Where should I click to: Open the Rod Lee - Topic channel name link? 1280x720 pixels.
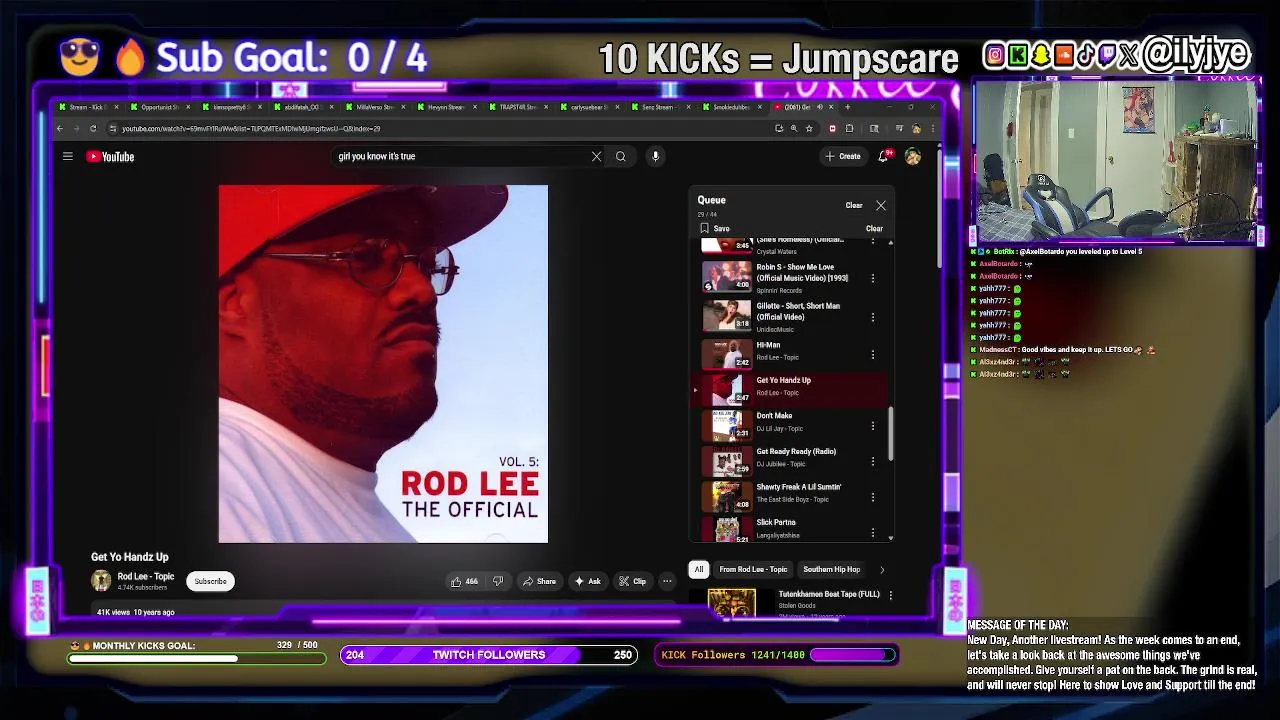point(146,577)
